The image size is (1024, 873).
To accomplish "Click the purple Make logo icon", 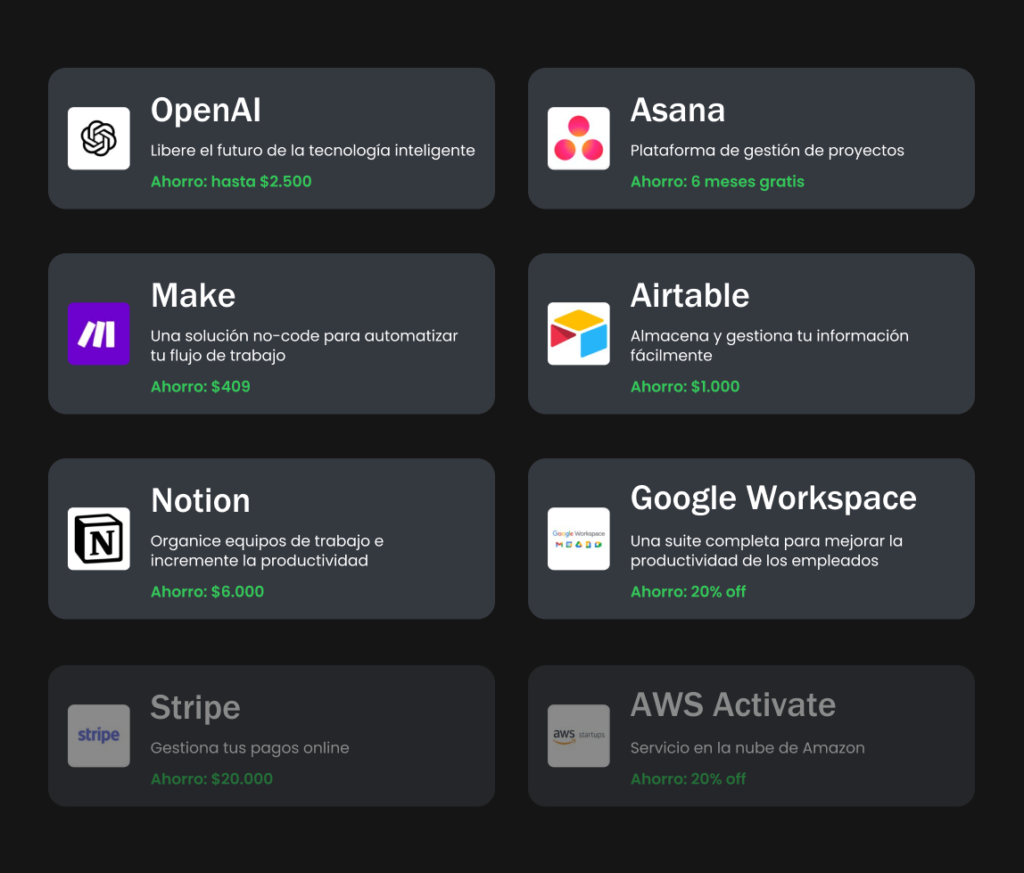I will click(99, 334).
